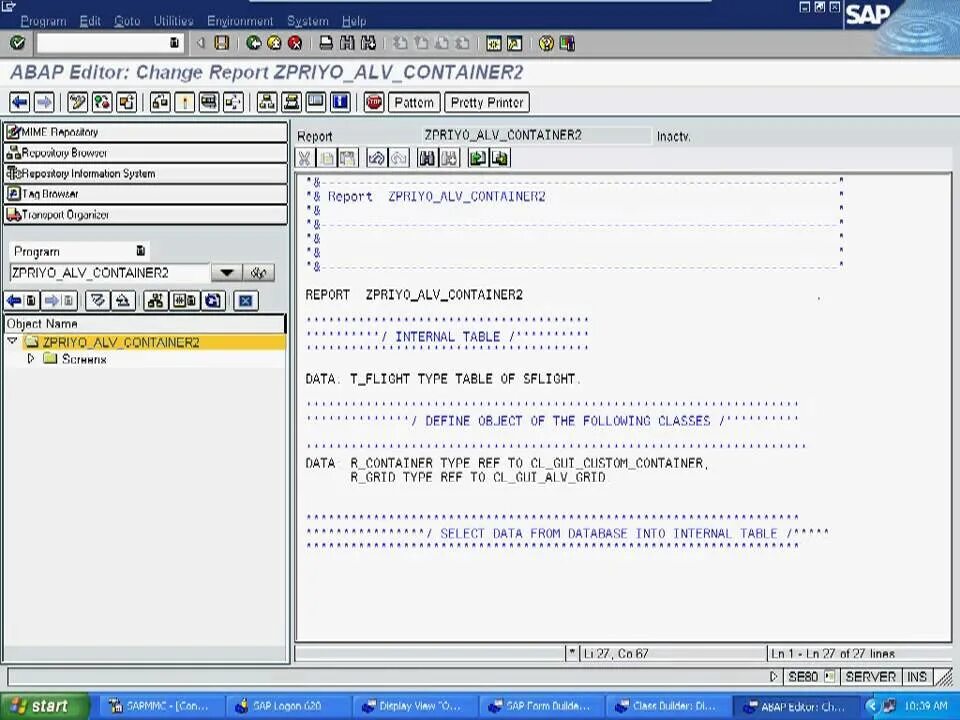Click the green Upload icon in editor toolbar
960x720 pixels.
click(x=478, y=159)
